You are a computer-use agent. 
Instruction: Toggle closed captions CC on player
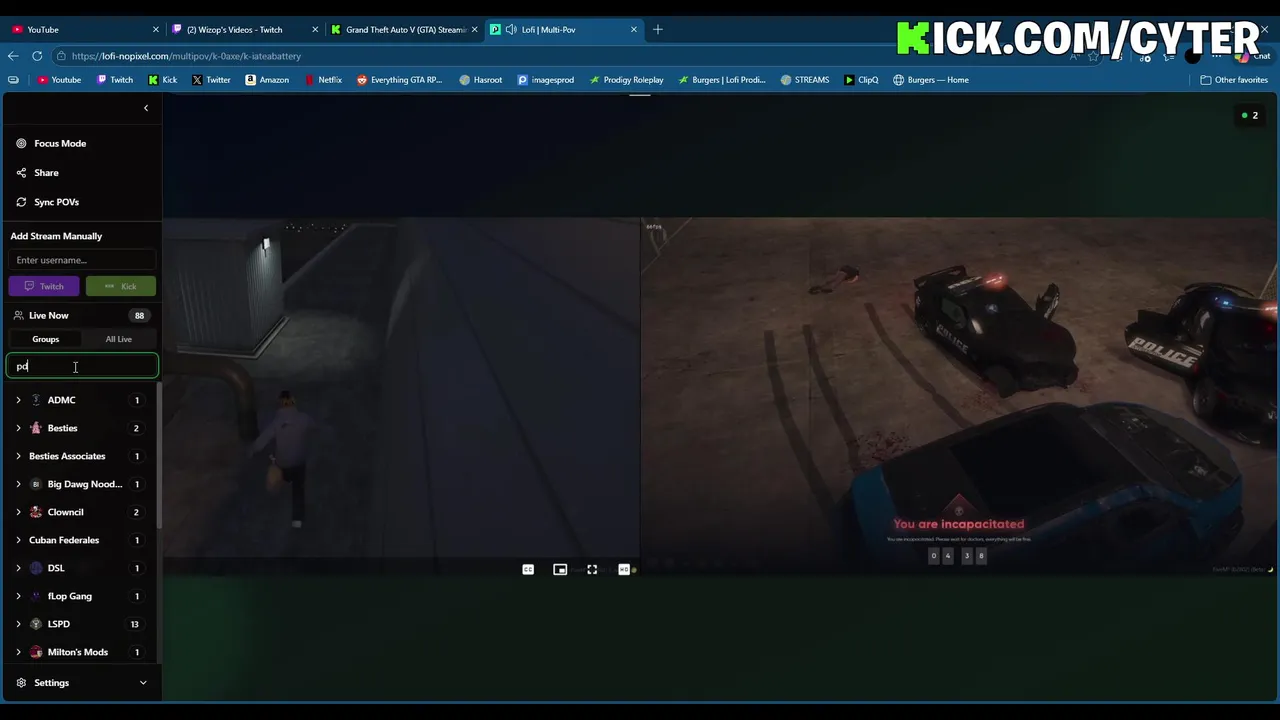528,570
